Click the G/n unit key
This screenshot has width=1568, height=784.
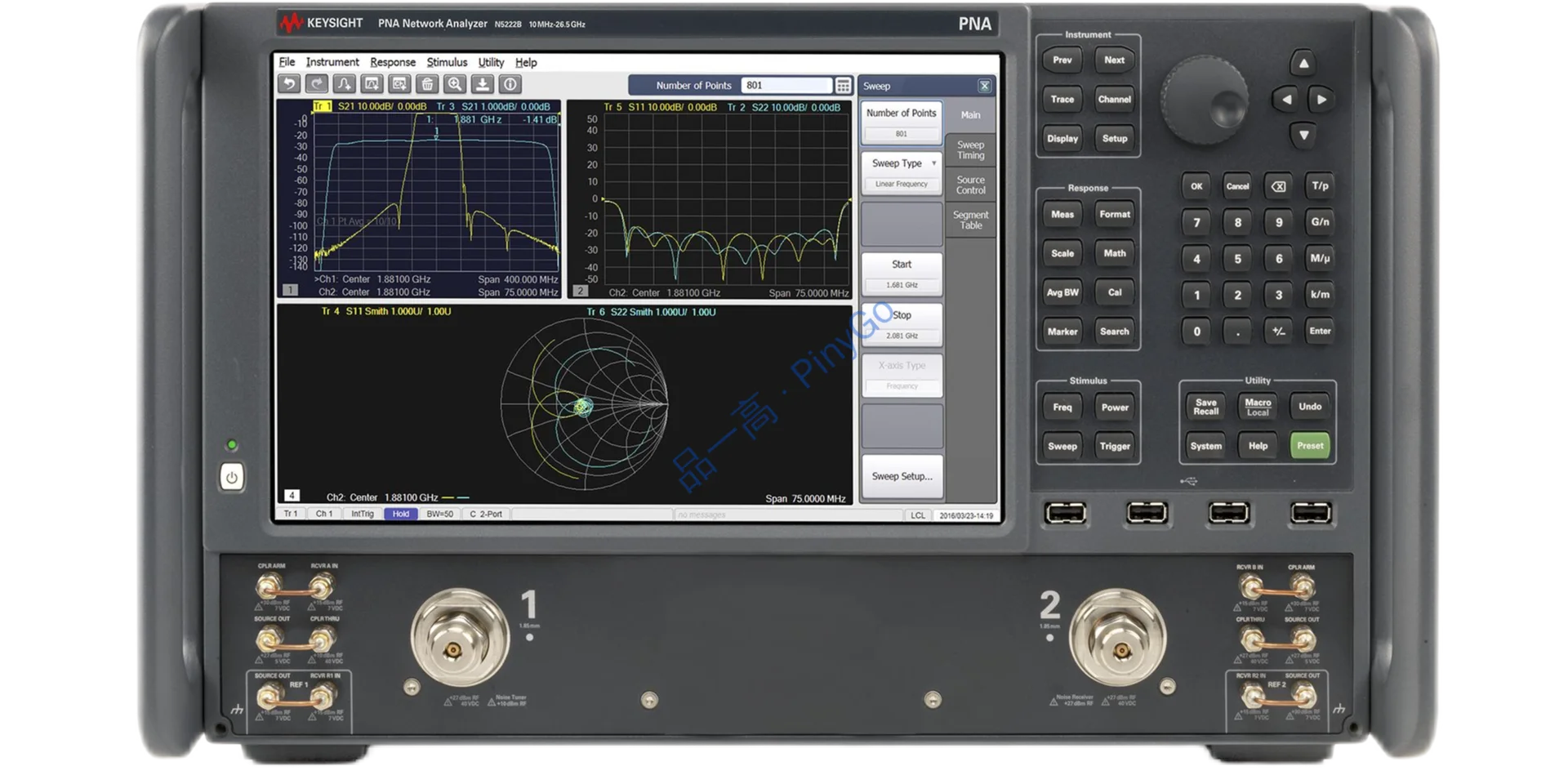click(x=1320, y=222)
